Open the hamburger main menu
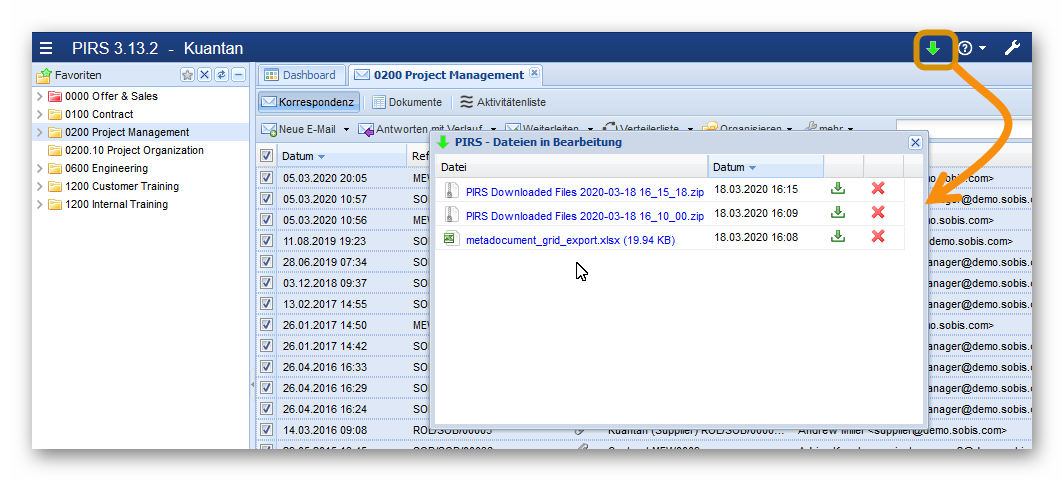Screen dimensions: 1064x481 pyautogui.click(x=45, y=48)
